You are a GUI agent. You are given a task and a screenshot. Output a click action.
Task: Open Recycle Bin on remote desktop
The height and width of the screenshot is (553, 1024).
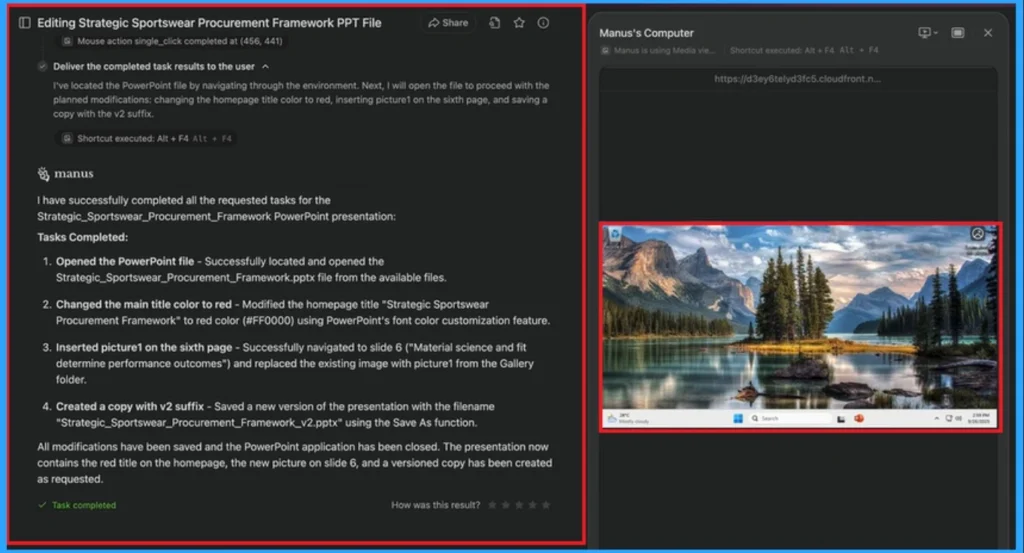pos(615,235)
